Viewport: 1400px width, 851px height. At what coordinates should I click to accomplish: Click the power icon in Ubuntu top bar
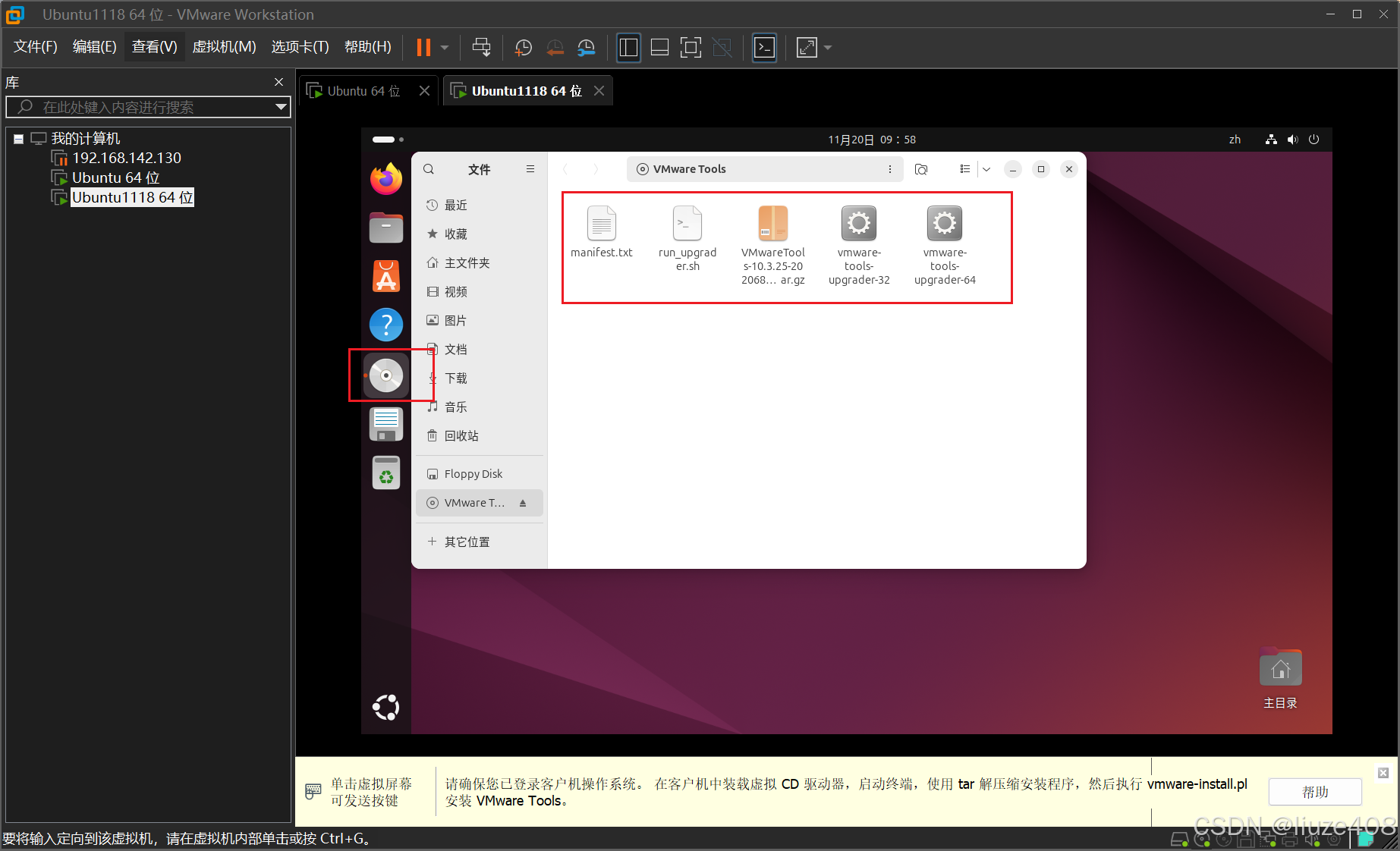point(1314,140)
